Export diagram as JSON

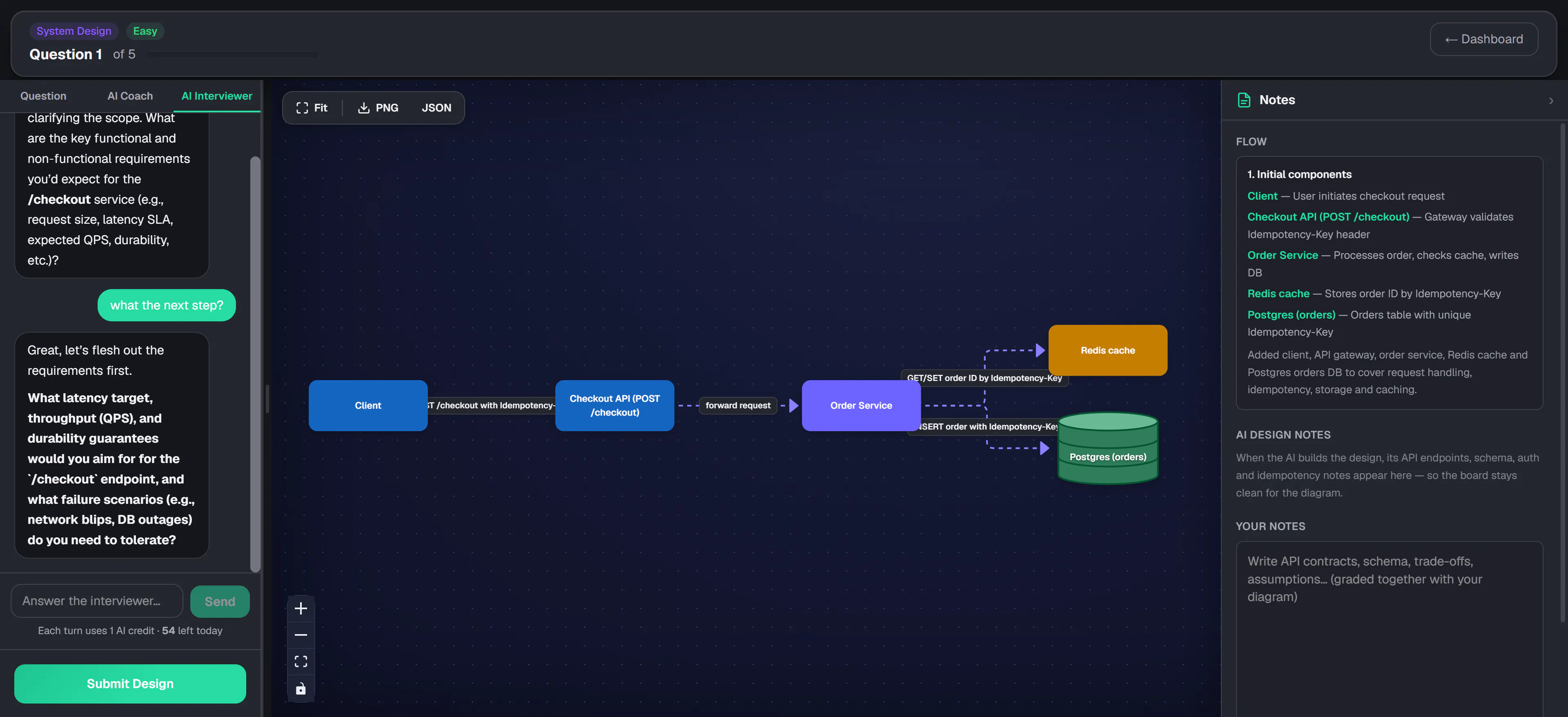(x=437, y=108)
